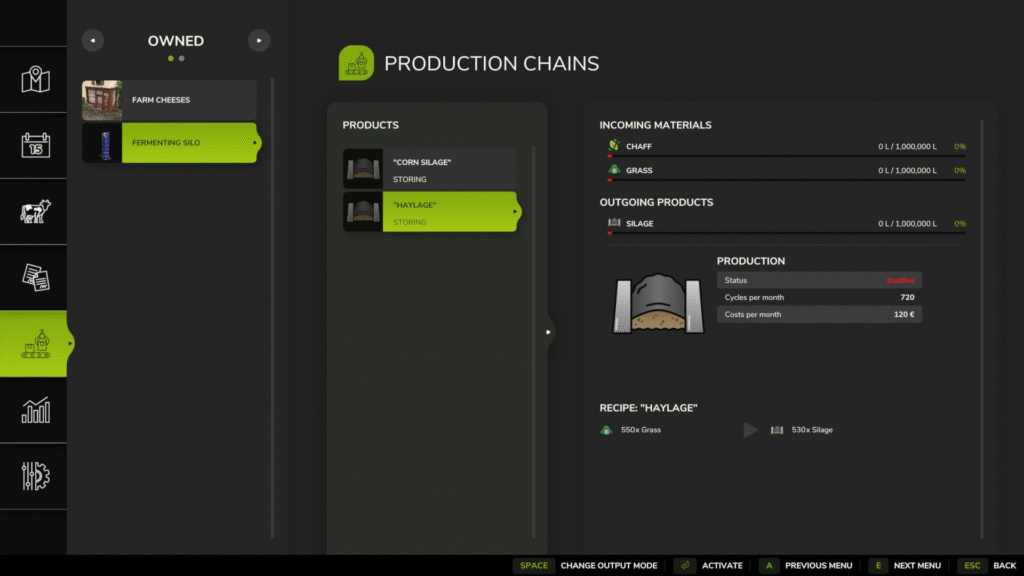Select the Fermenting Silo entry
1024x576 pixels.
click(x=170, y=143)
